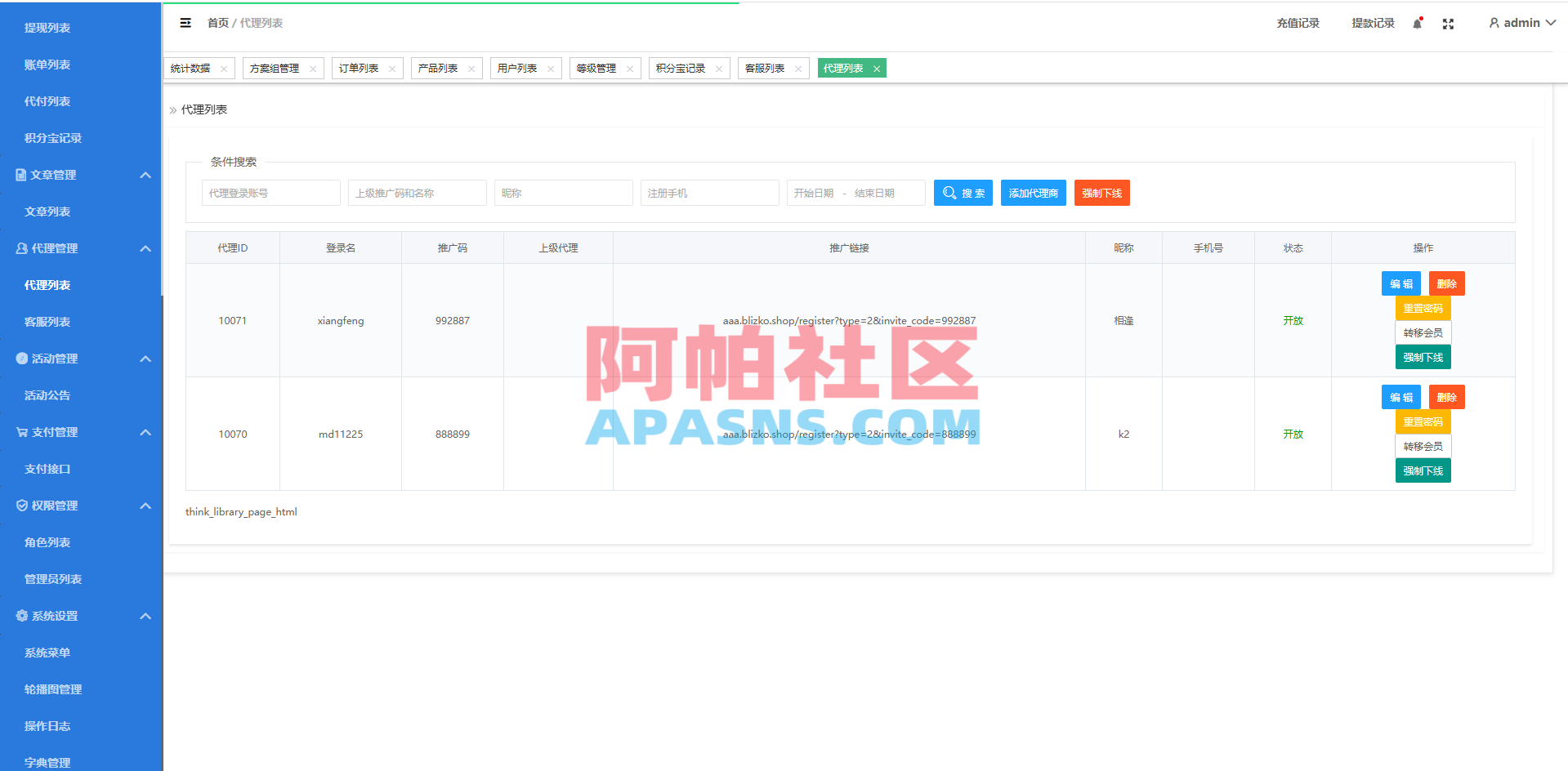This screenshot has width=1568, height=771.
Task: Delete agent md11225 with 删除 button
Action: point(1447,397)
